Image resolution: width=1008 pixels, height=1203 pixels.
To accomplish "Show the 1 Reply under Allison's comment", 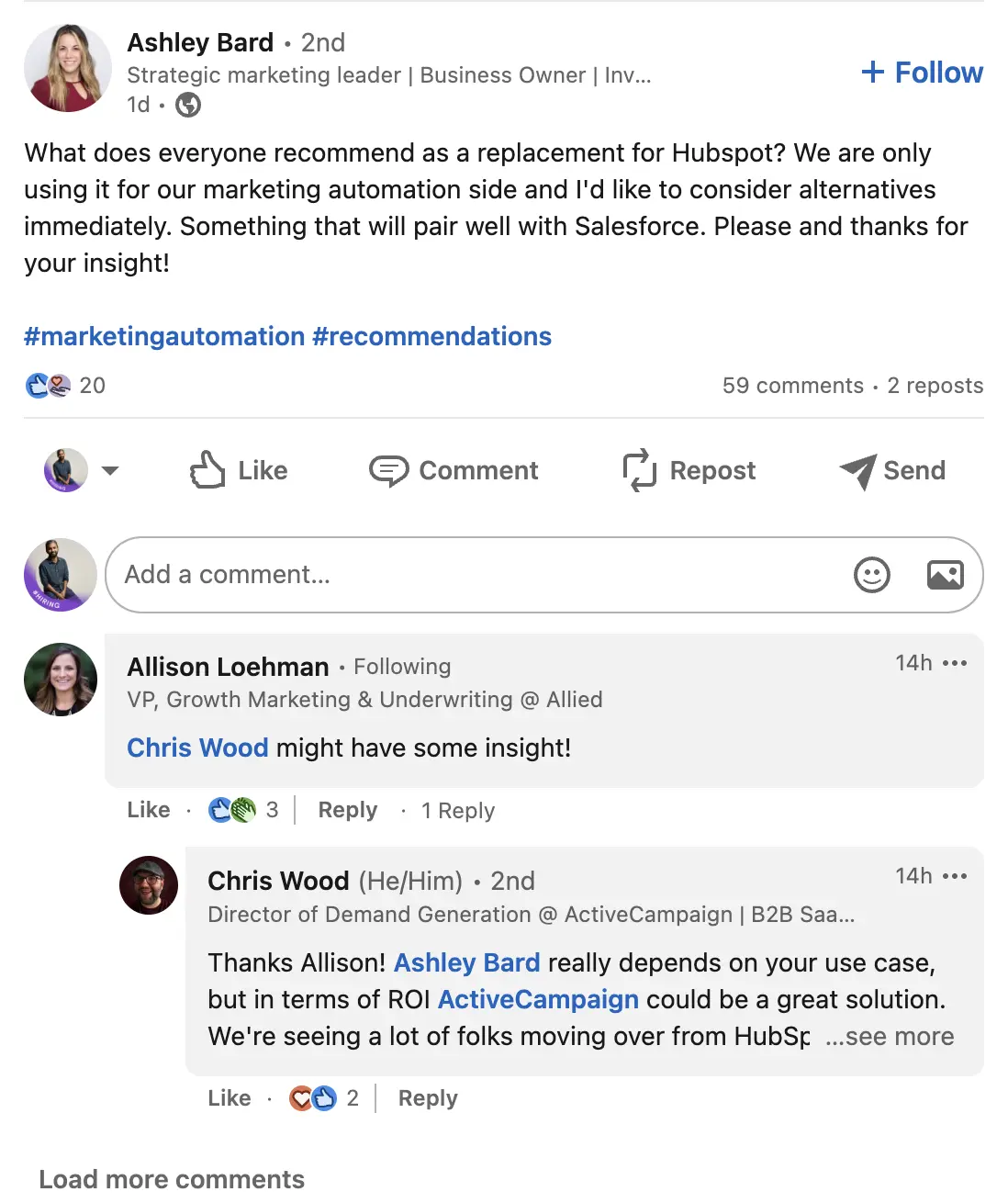I will [457, 810].
